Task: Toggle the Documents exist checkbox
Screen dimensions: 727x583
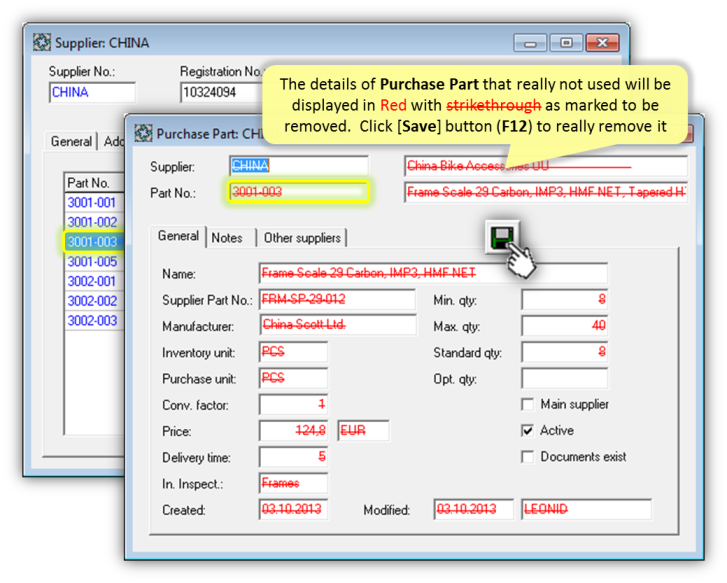Action: [527, 457]
